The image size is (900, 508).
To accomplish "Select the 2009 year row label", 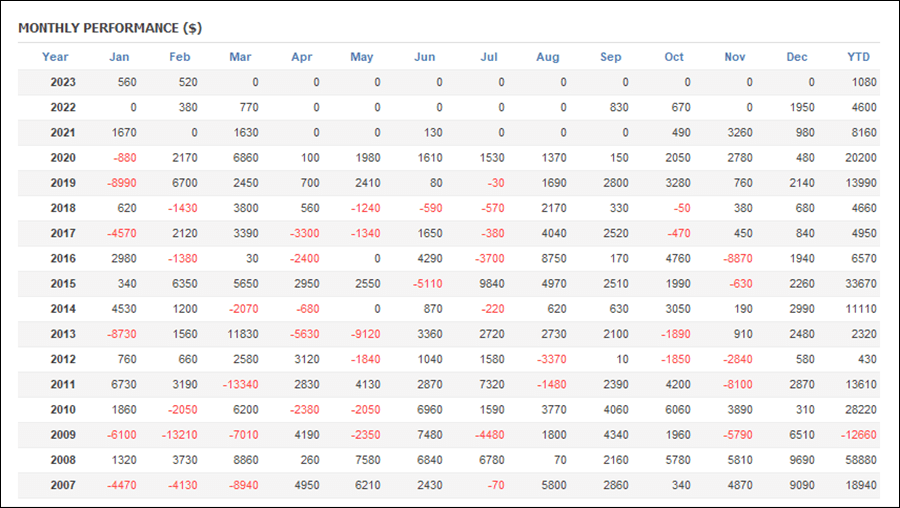I will click(x=63, y=435).
